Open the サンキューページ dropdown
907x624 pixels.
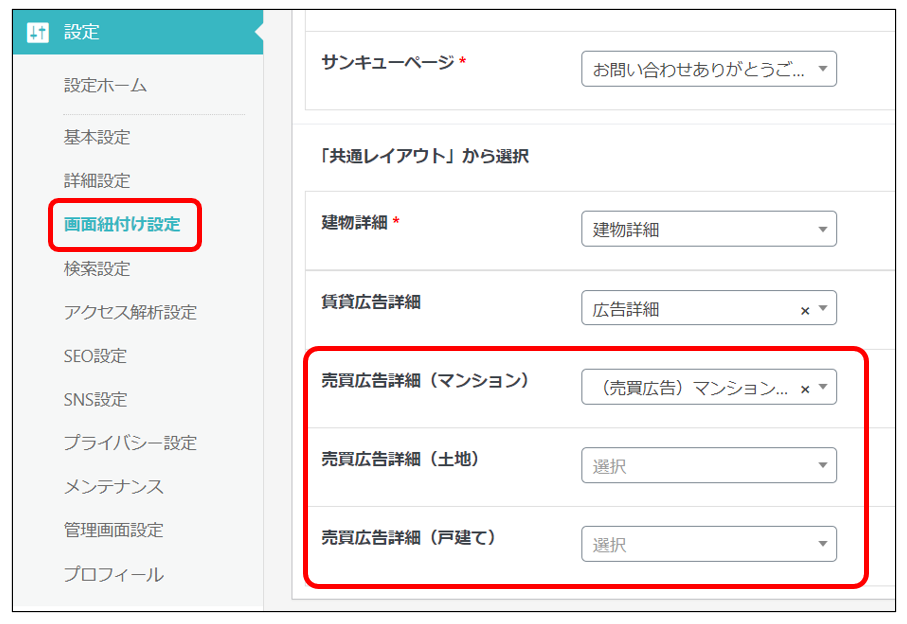708,70
